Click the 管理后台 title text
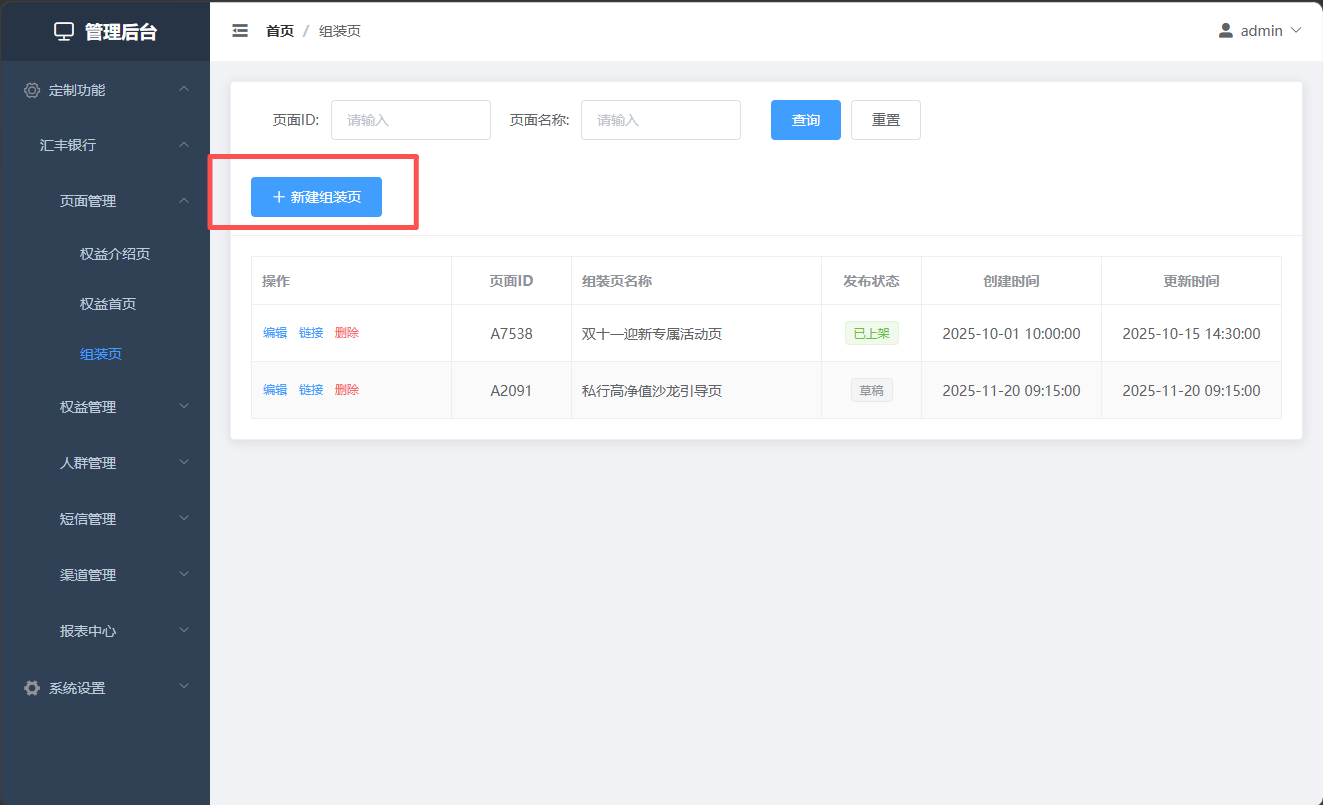Screen dimensions: 1323x805 121,32
